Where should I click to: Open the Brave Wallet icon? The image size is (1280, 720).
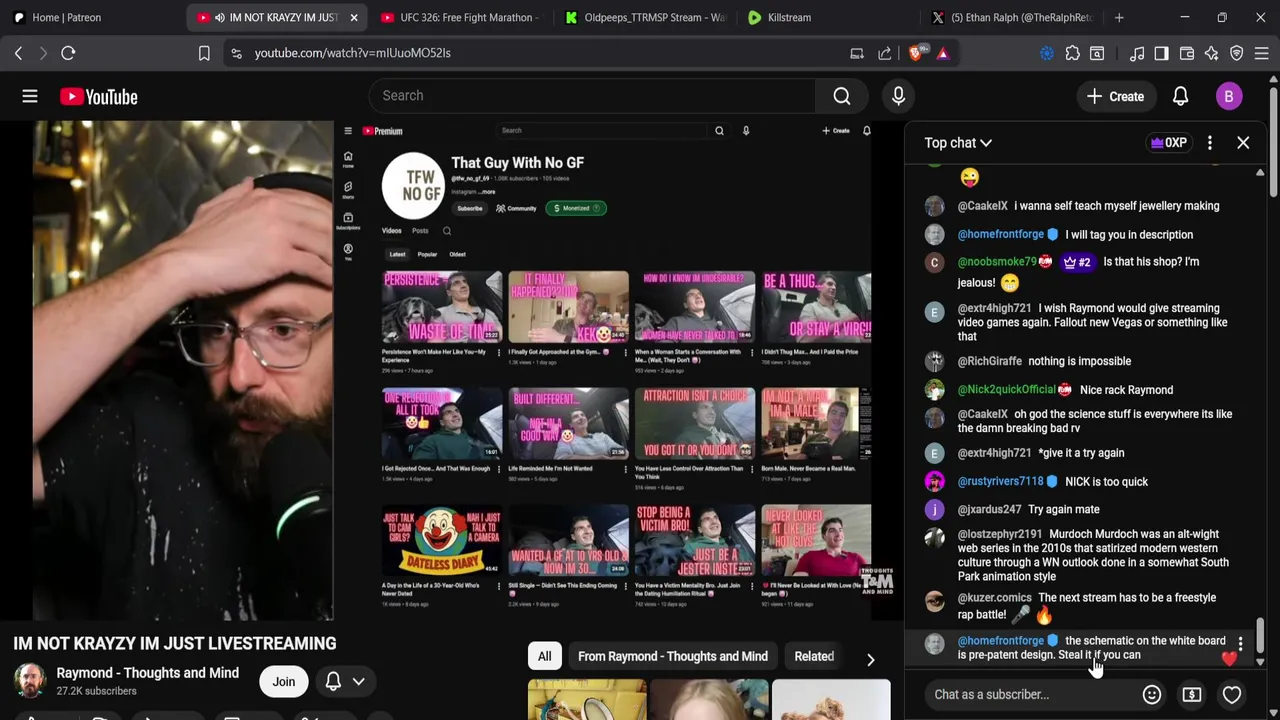(x=1187, y=53)
